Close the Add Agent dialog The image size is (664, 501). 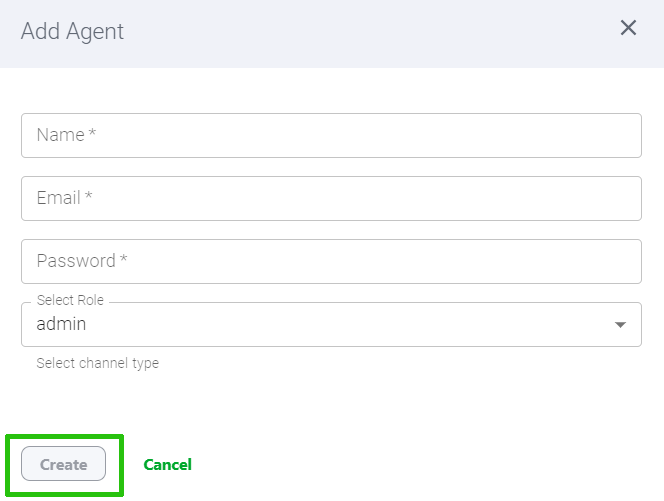628,28
